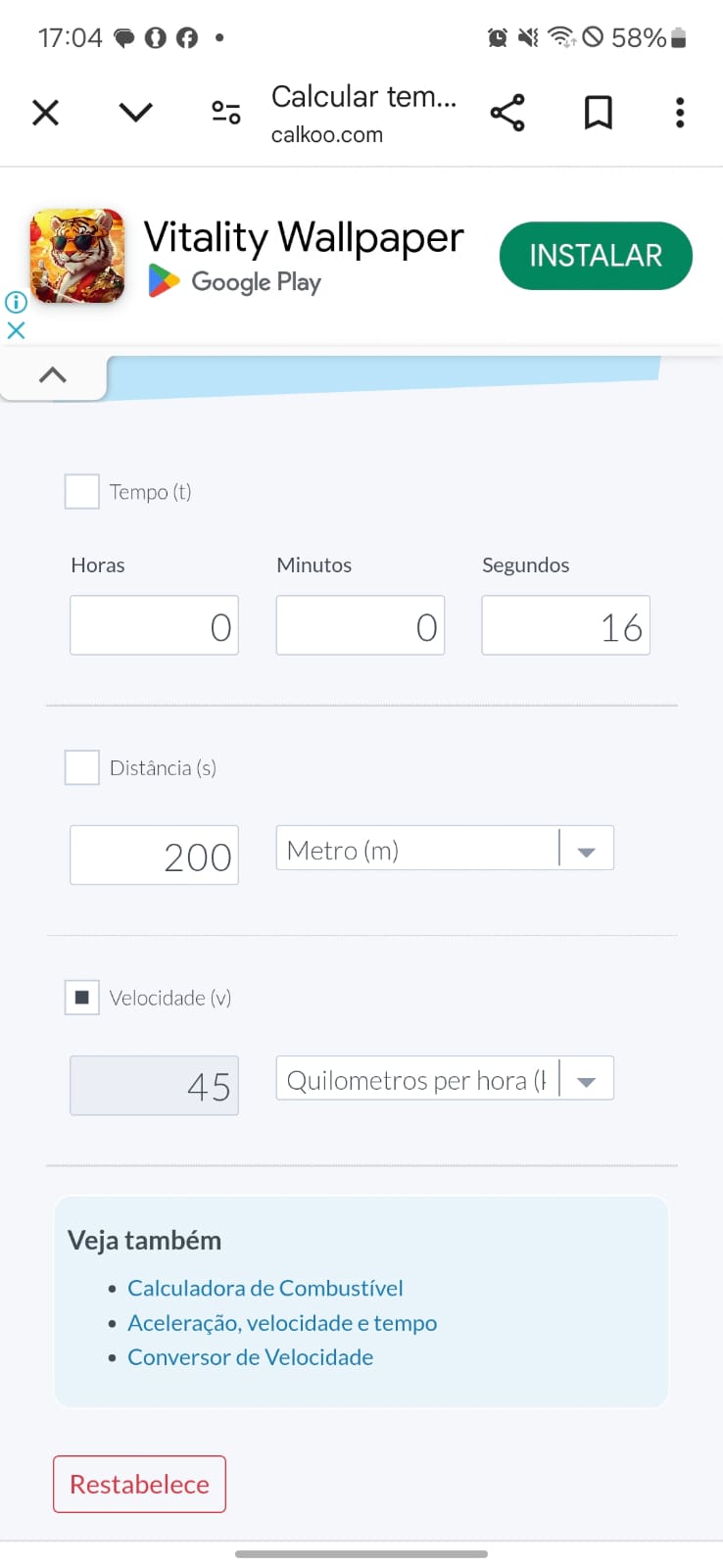723x1568 pixels.
Task: Open the site settings tune icon
Action: tap(226, 113)
